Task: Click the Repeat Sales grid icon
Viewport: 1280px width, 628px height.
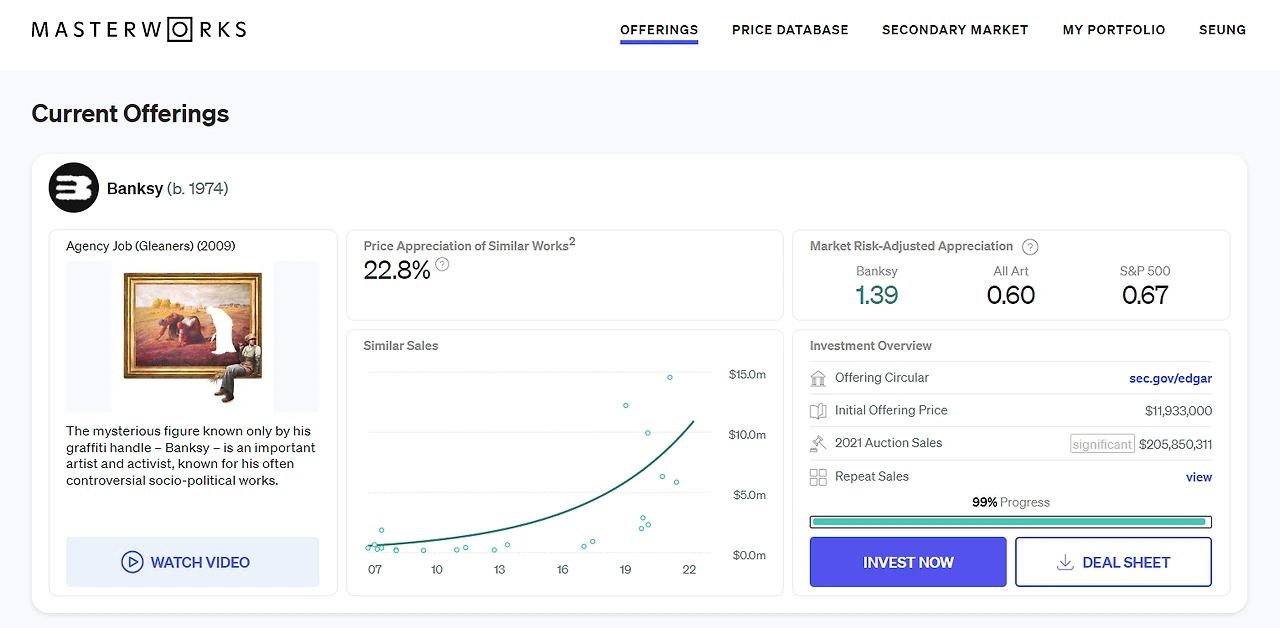Action: click(818, 477)
